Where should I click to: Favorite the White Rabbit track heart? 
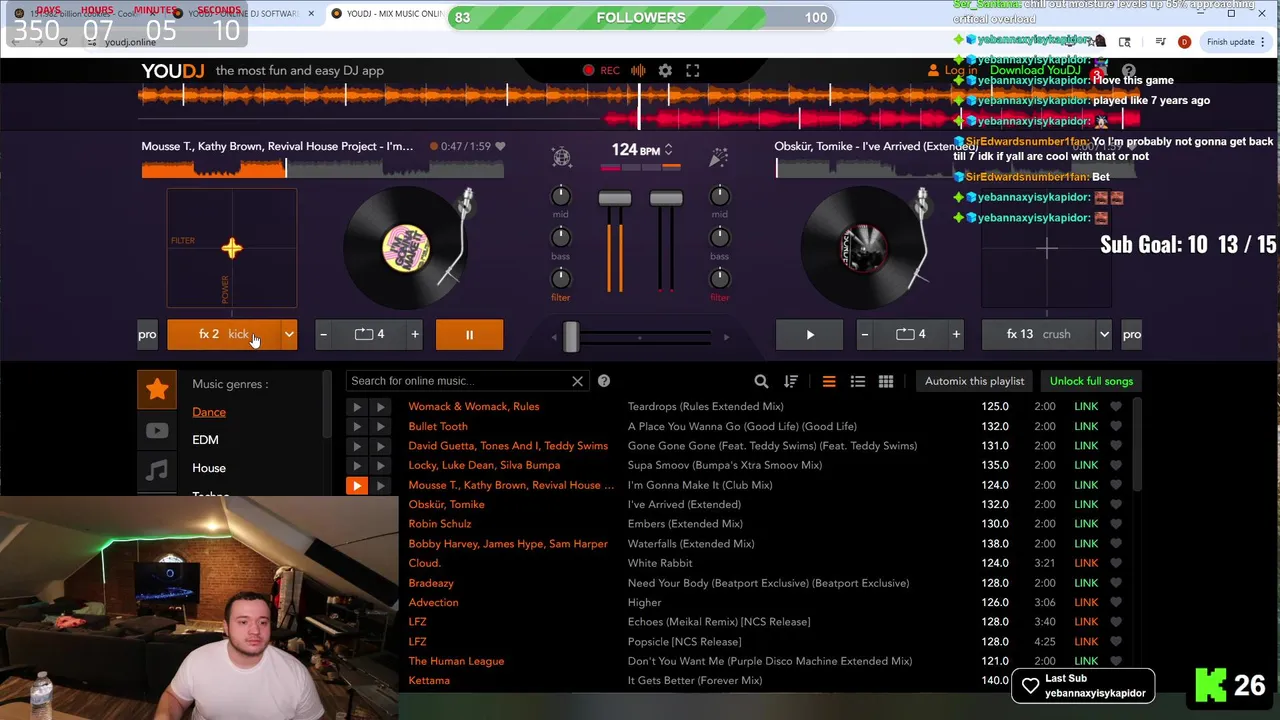click(x=1116, y=563)
